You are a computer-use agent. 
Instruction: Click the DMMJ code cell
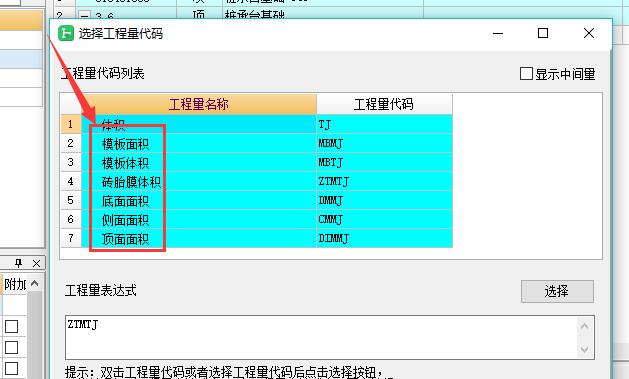pyautogui.click(x=384, y=201)
